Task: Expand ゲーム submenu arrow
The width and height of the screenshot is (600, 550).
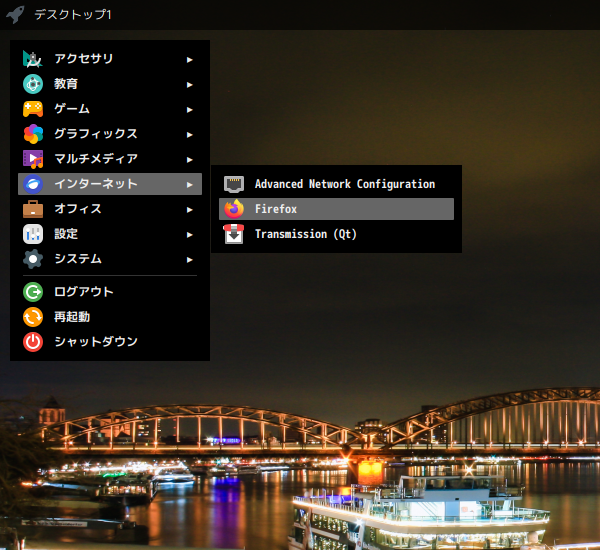Action: click(189, 110)
